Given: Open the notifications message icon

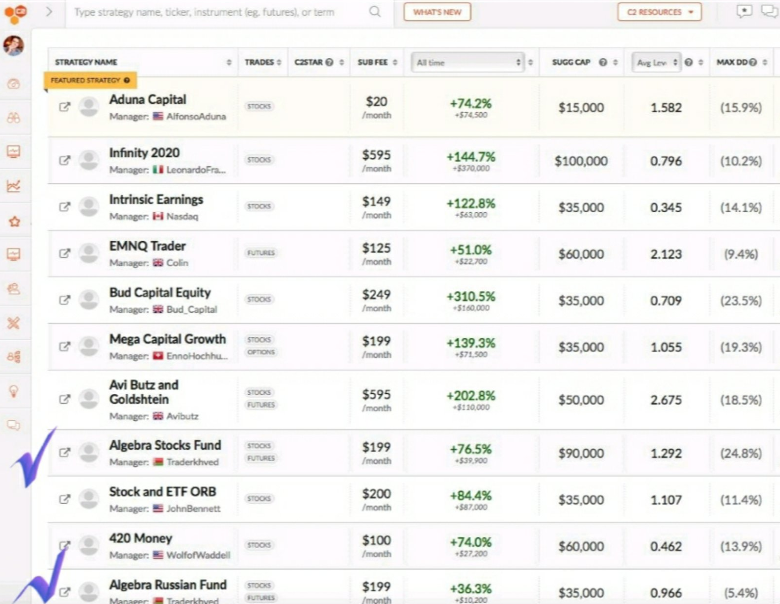Looking at the screenshot, I should [x=744, y=11].
